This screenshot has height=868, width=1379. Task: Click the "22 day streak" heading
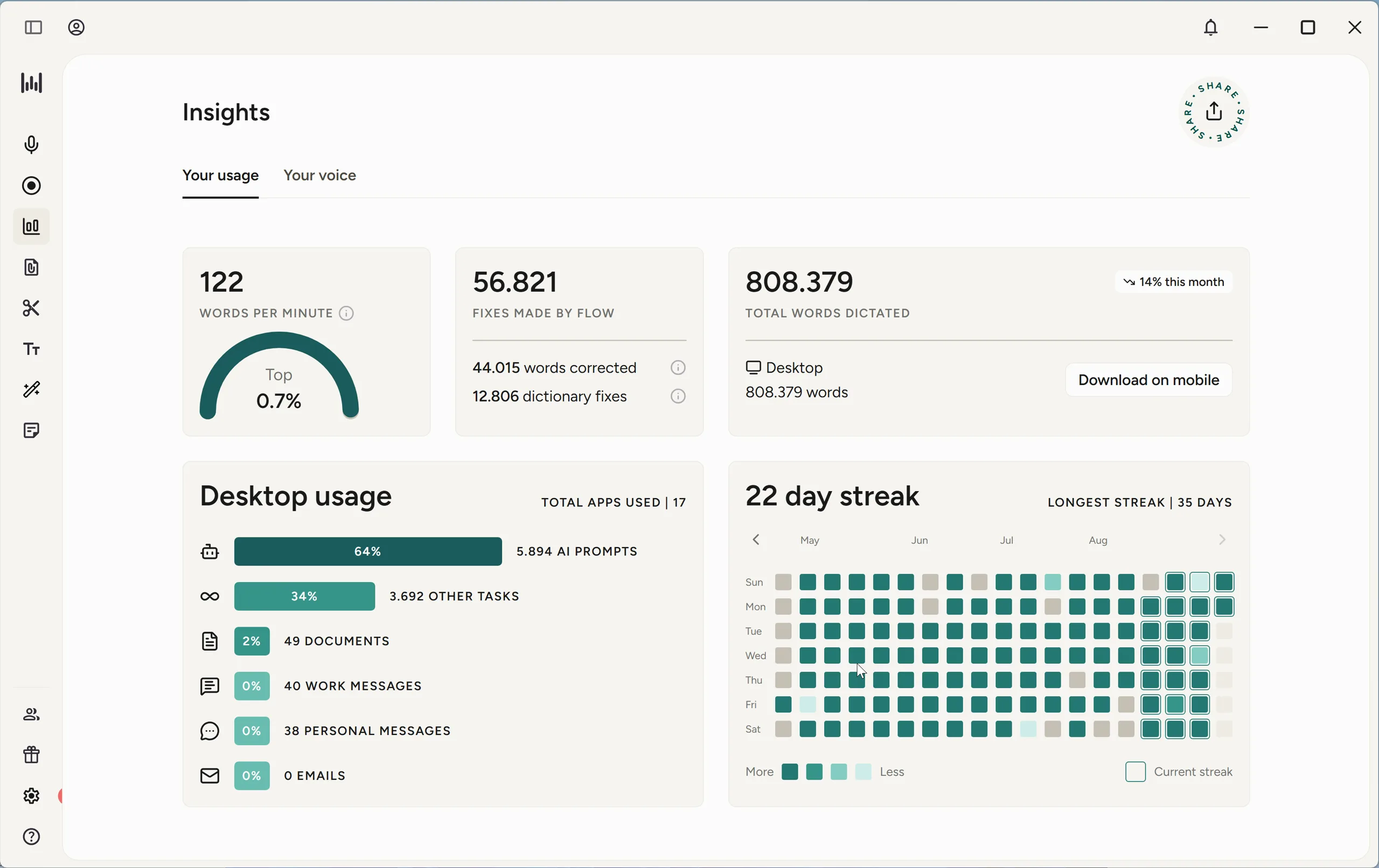pyautogui.click(x=832, y=496)
